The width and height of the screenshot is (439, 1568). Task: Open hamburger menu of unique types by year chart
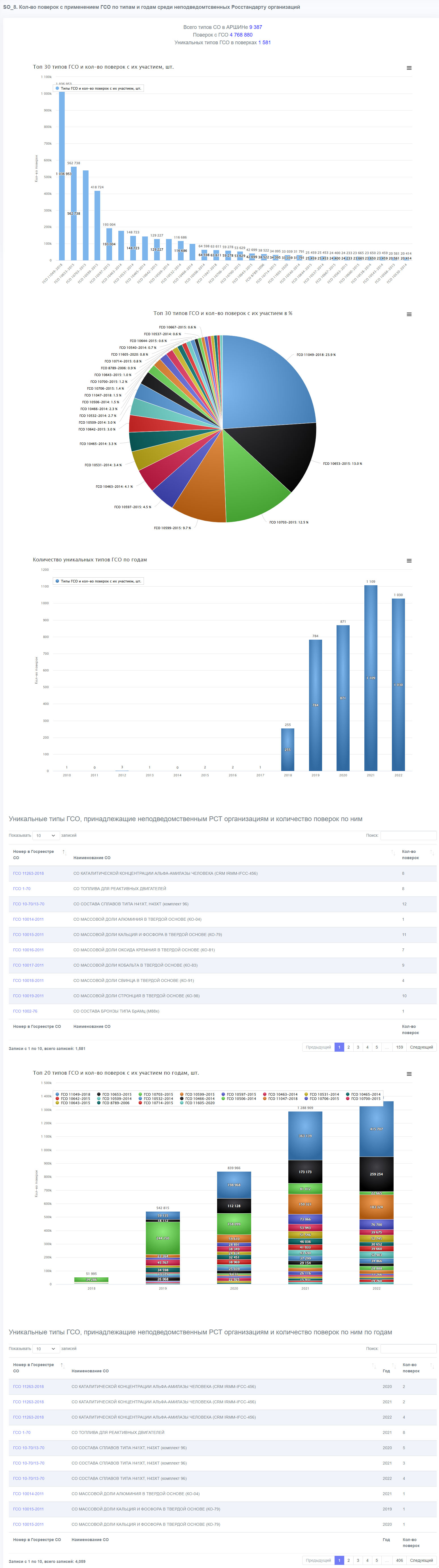(409, 561)
